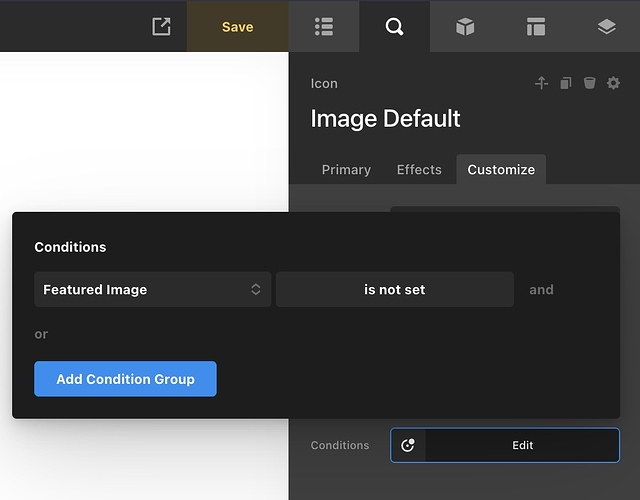Open the Outline list panel
This screenshot has height=500, width=640.
[323, 27]
